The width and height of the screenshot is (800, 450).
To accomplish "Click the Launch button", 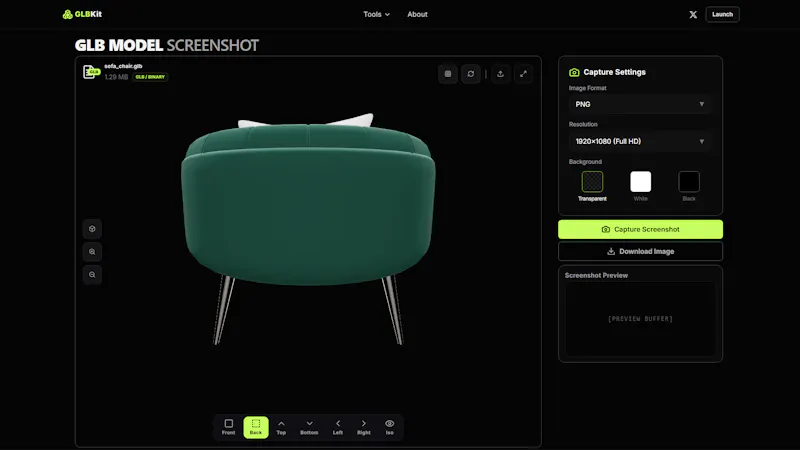I will [722, 14].
